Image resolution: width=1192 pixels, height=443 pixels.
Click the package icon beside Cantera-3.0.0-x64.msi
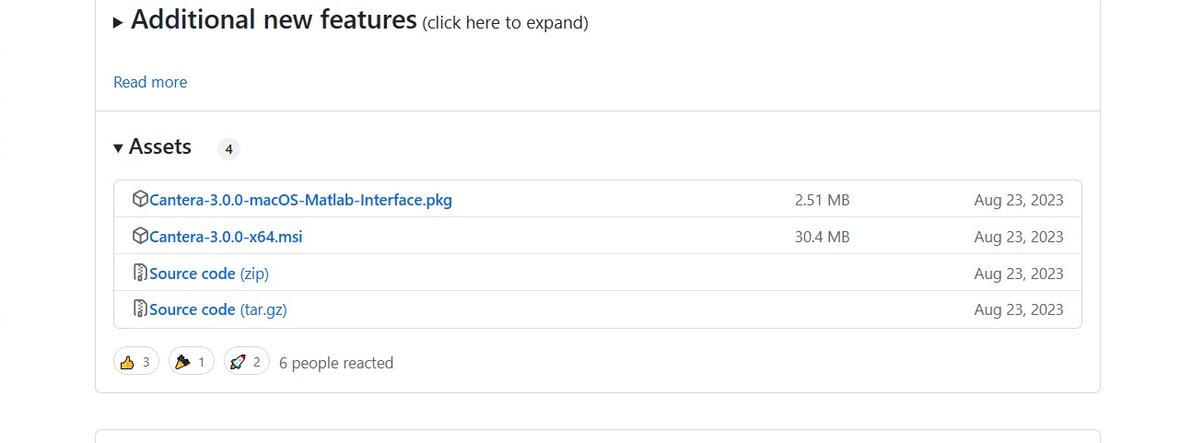tap(140, 236)
